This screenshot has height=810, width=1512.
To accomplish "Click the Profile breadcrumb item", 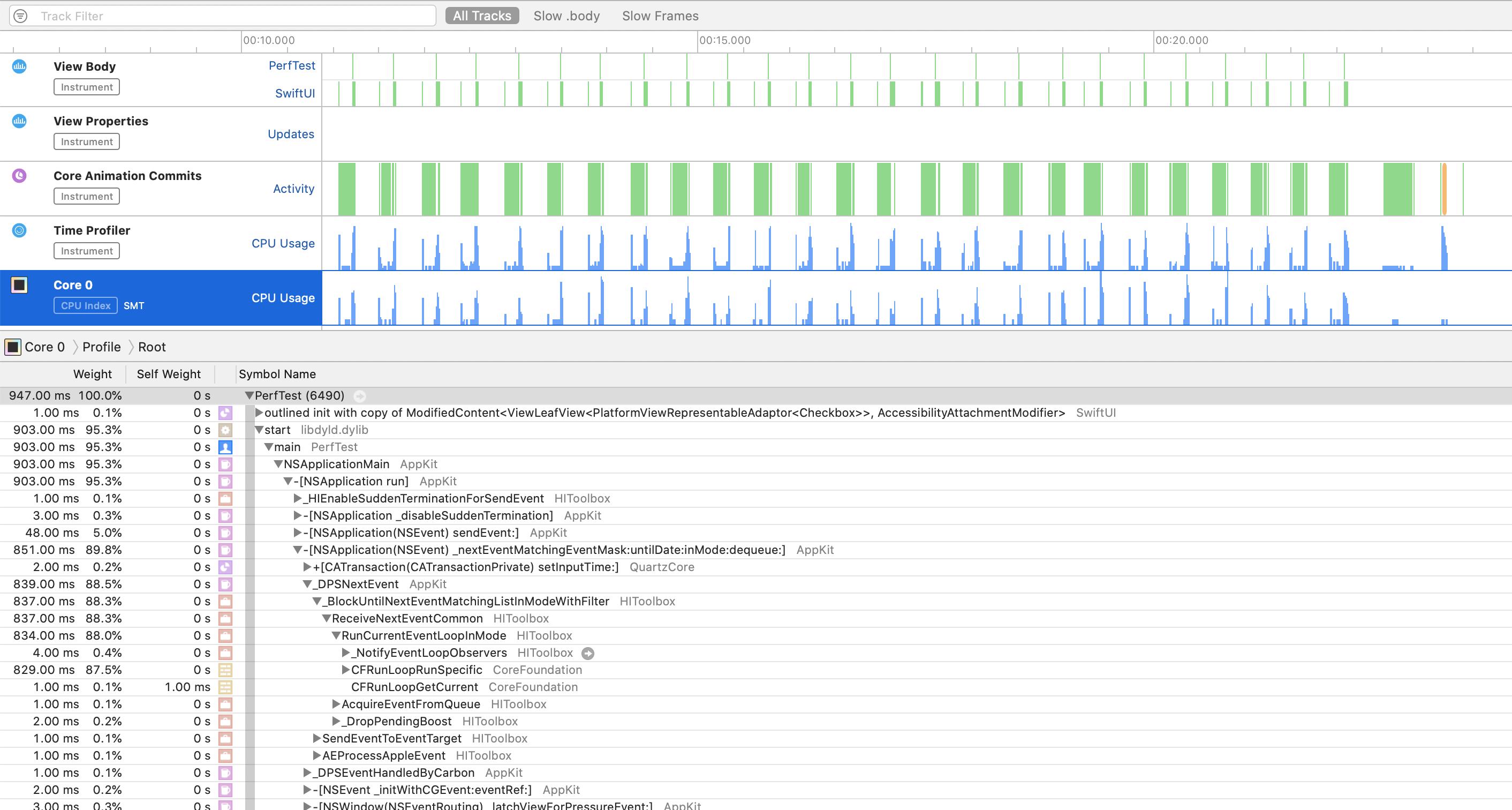I will [x=102, y=347].
